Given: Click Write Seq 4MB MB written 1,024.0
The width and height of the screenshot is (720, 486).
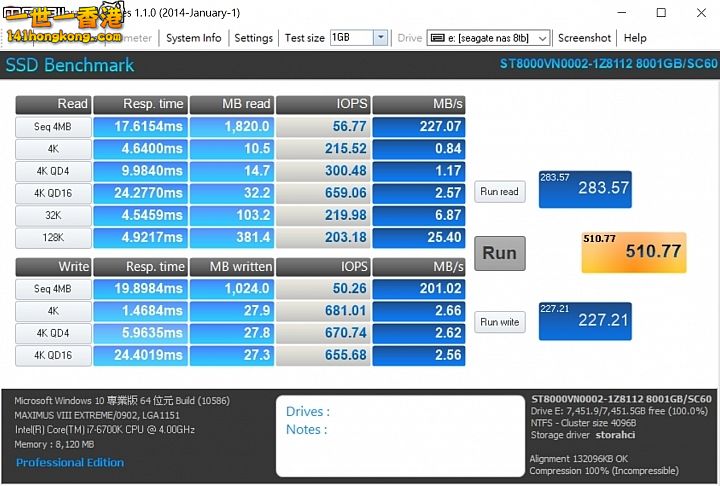Looking at the screenshot, I should pos(232,289).
